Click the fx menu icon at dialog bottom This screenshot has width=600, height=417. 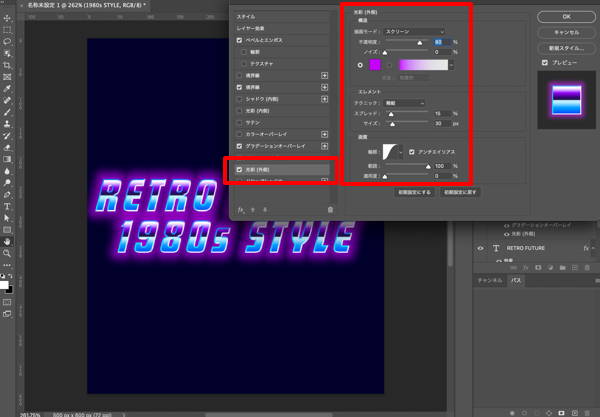tap(241, 210)
